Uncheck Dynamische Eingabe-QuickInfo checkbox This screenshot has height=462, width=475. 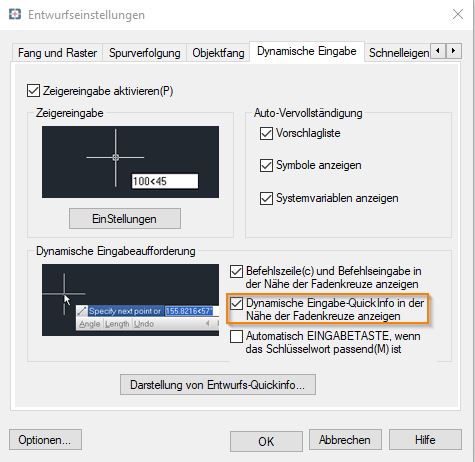(236, 303)
